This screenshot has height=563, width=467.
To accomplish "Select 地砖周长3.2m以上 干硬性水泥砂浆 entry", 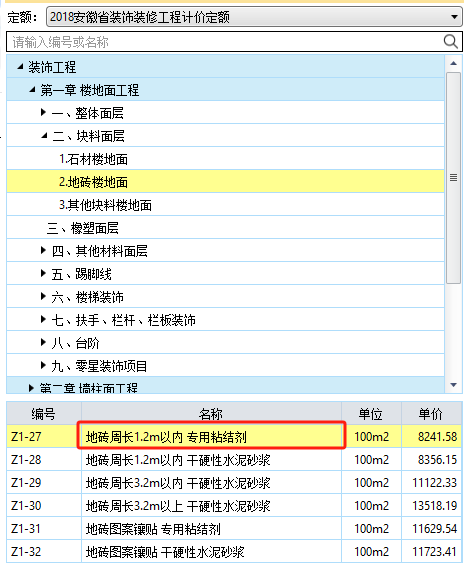I will click(211, 506).
